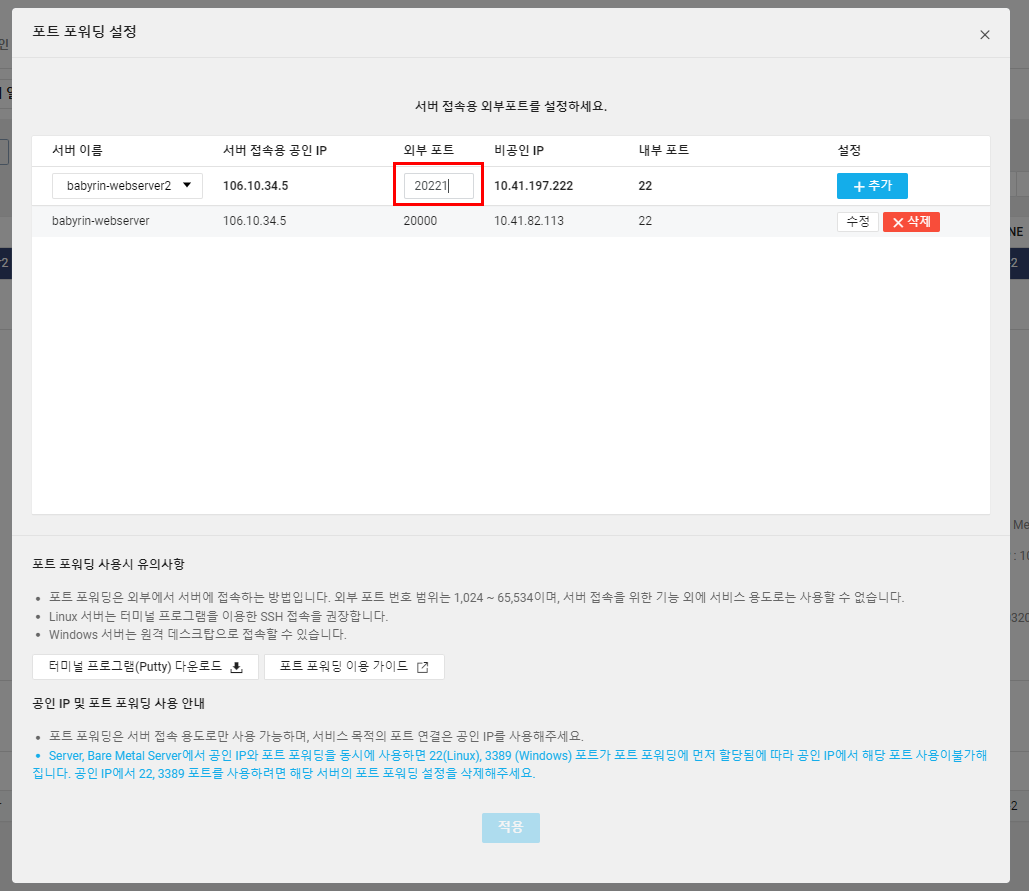Delete the babyrin-webserver rule with 삭제
Image resolution: width=1029 pixels, height=891 pixels.
911,222
